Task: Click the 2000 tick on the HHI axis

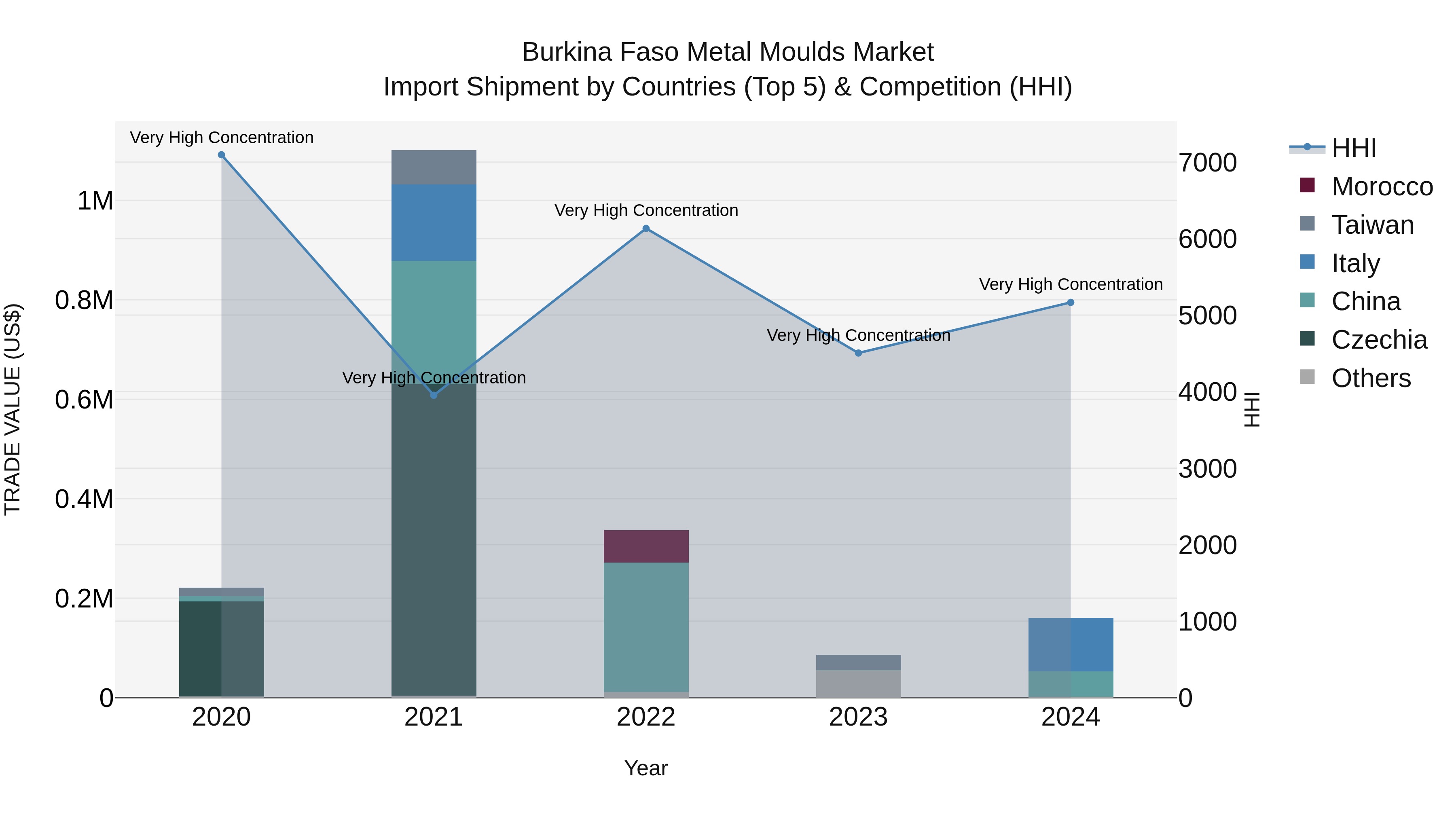Action: [1208, 546]
